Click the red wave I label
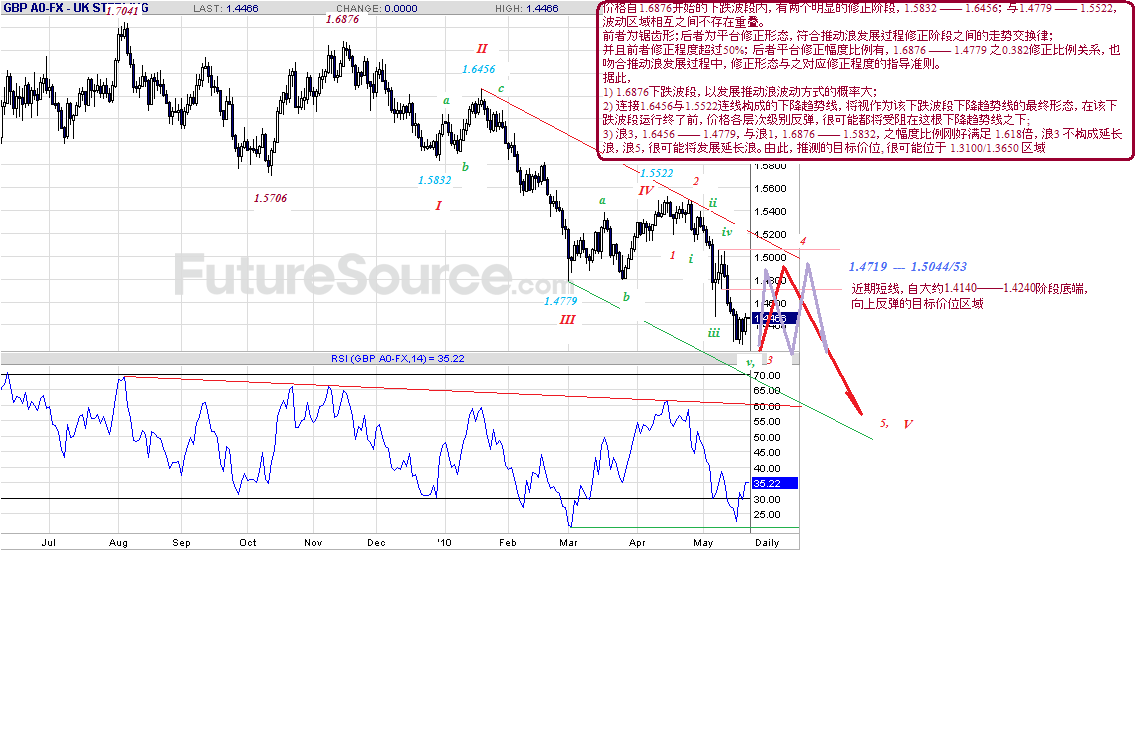The image size is (1138, 751). (x=438, y=206)
